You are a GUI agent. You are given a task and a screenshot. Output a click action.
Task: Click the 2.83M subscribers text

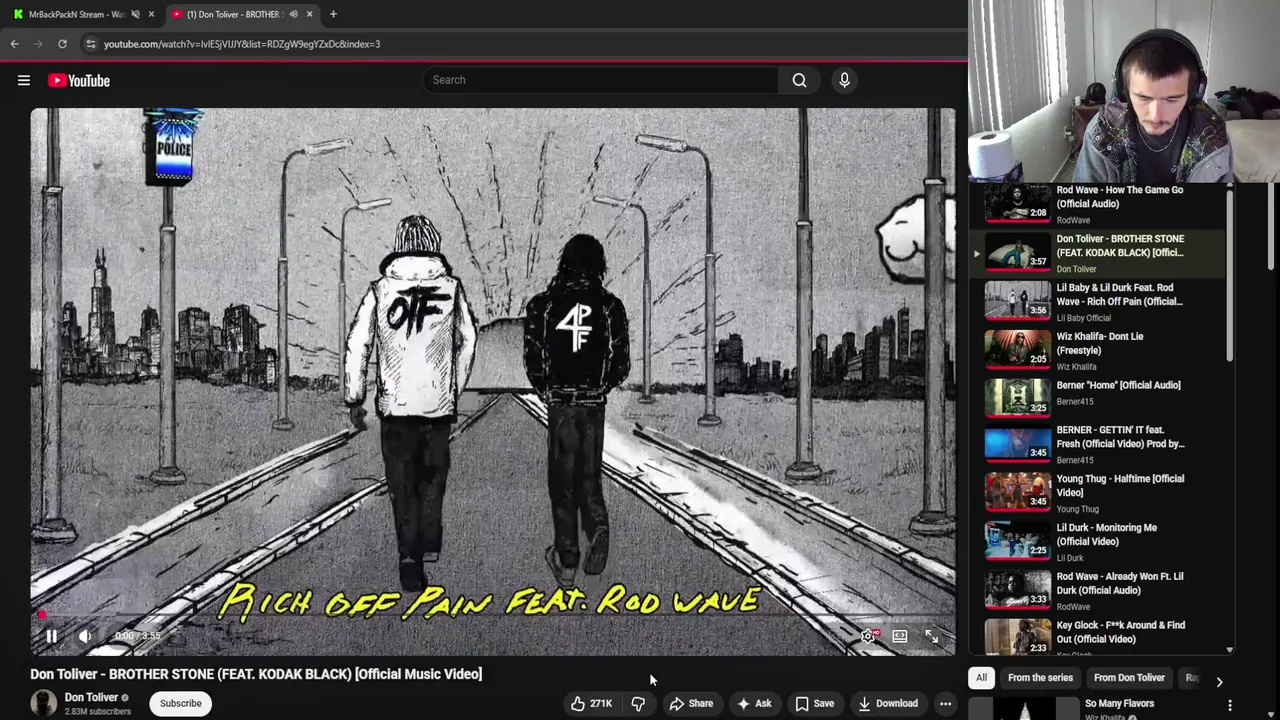pos(98,712)
